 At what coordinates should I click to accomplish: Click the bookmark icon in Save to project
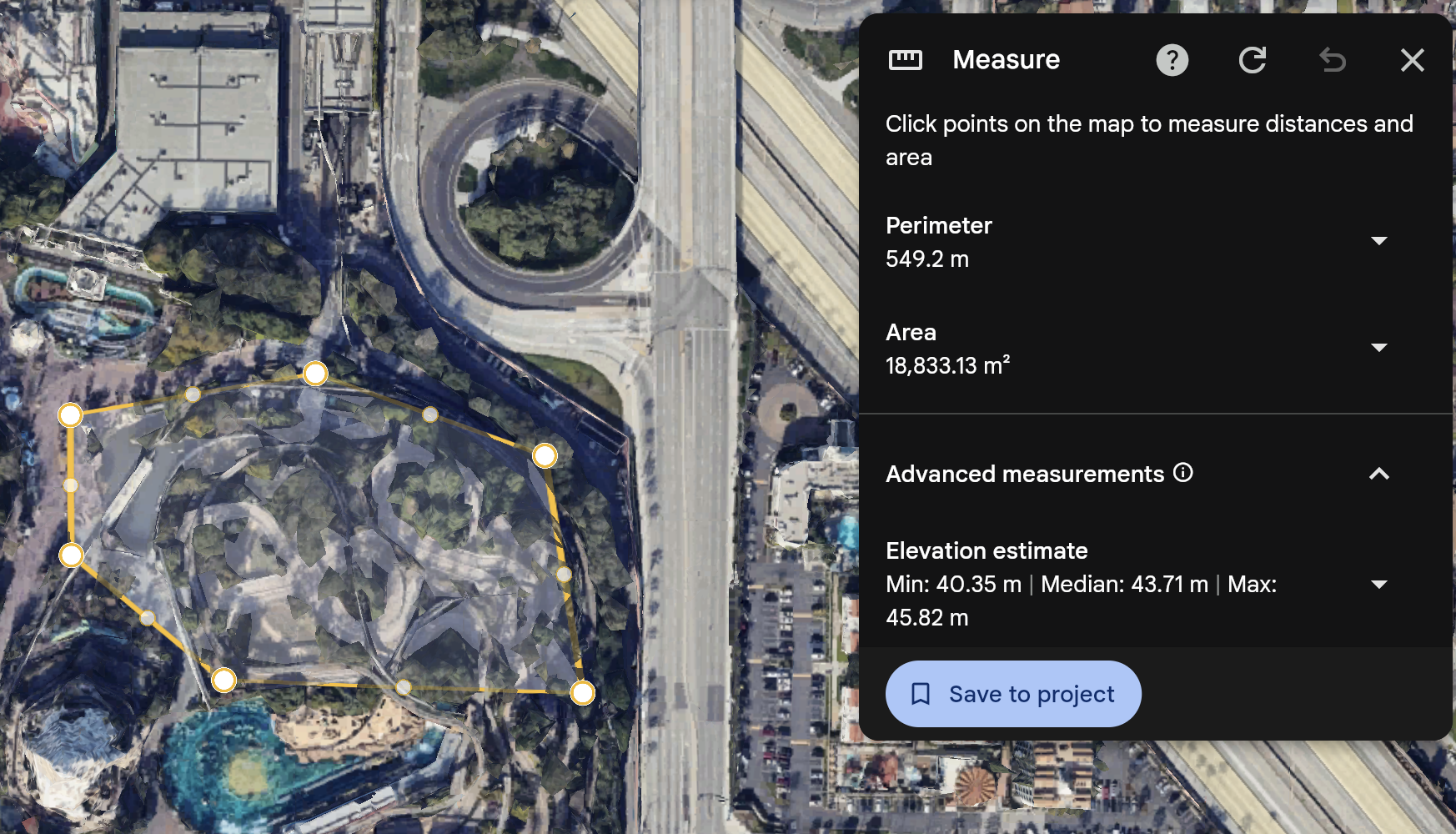921,694
